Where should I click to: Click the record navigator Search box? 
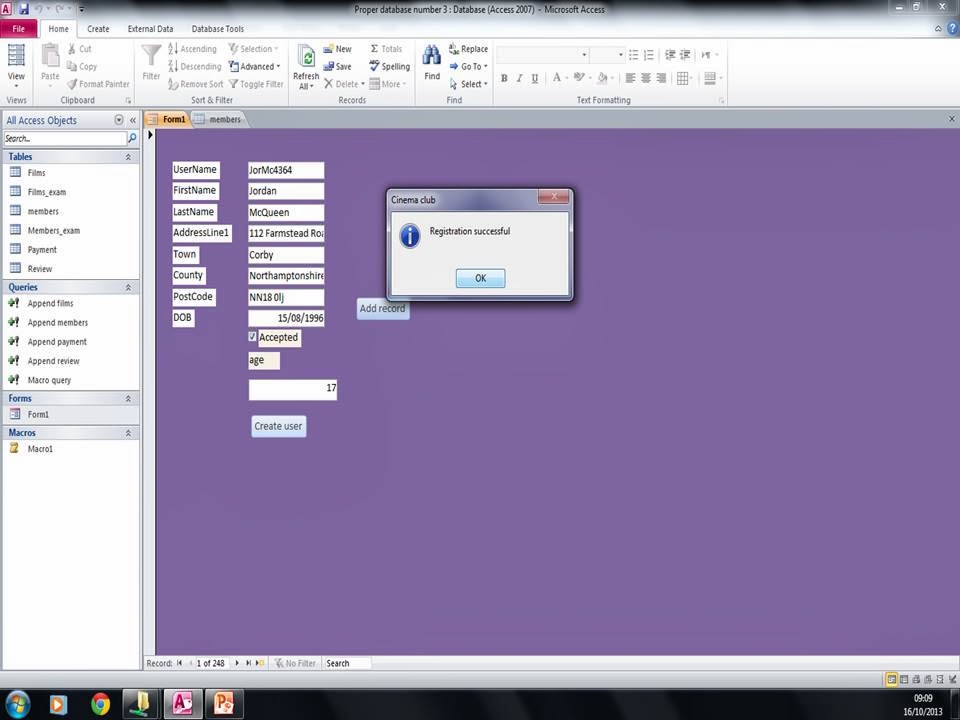(x=347, y=663)
